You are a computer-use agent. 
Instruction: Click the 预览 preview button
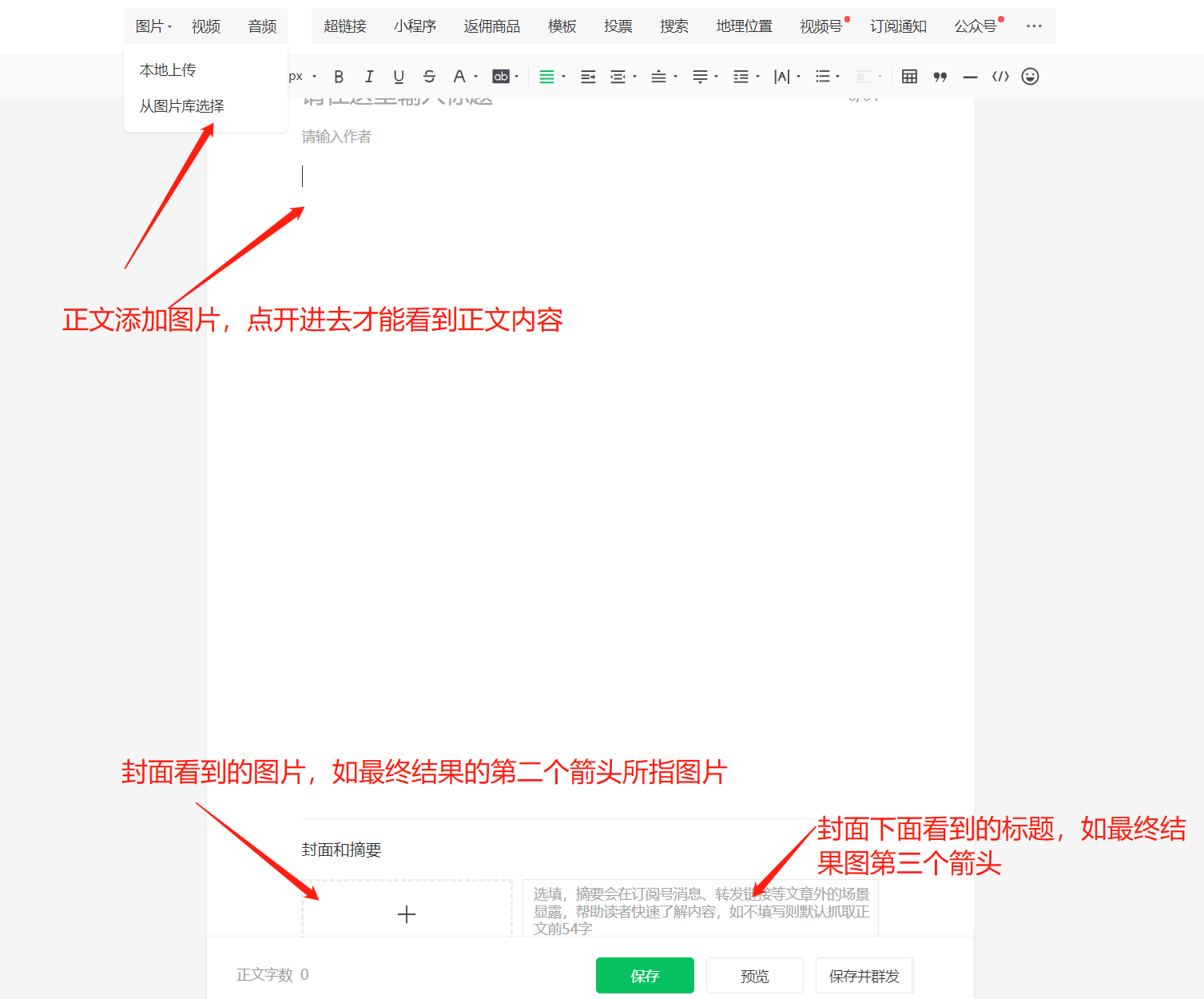tap(755, 975)
